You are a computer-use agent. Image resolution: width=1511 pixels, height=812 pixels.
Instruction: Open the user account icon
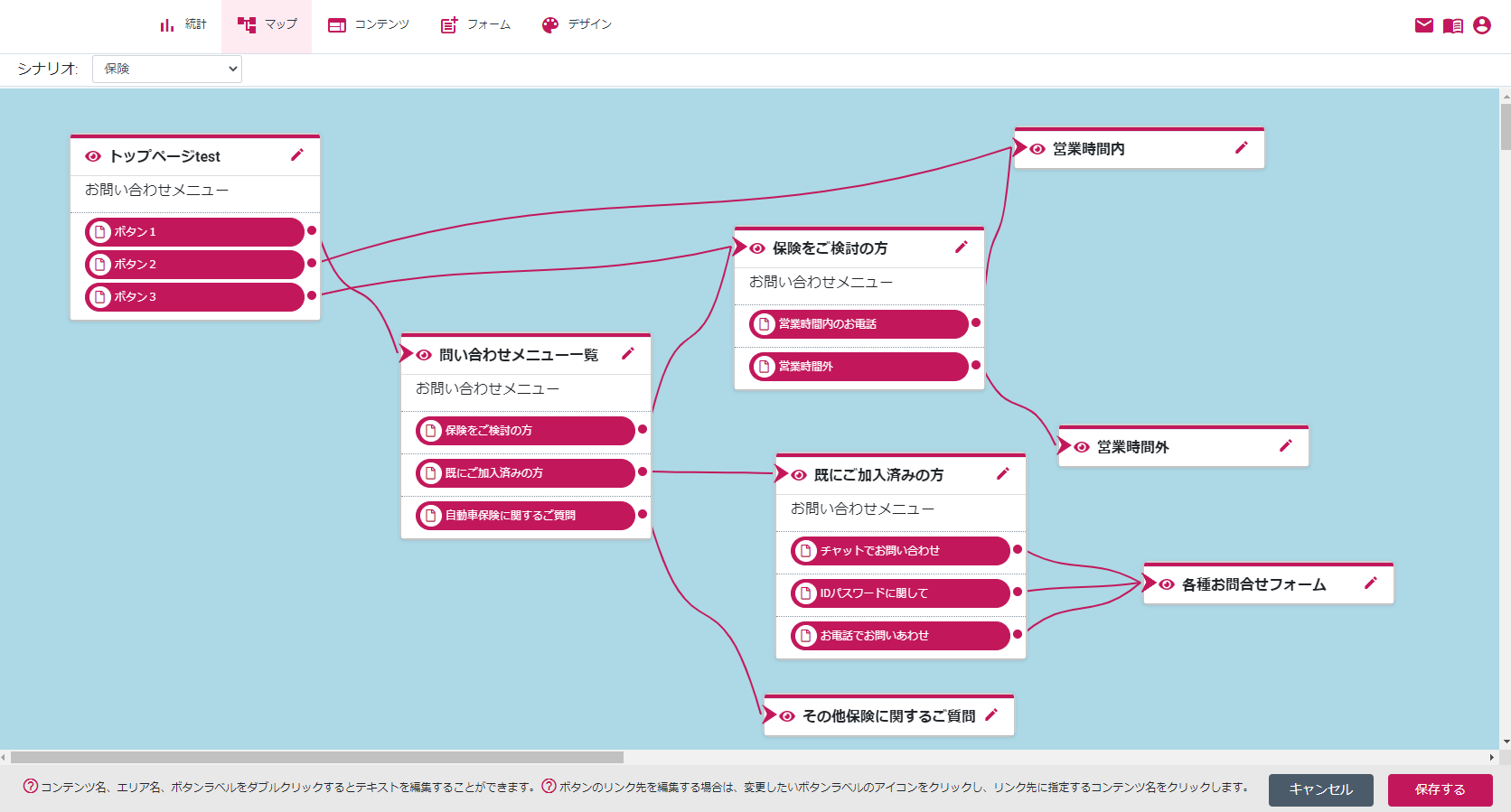click(x=1482, y=25)
